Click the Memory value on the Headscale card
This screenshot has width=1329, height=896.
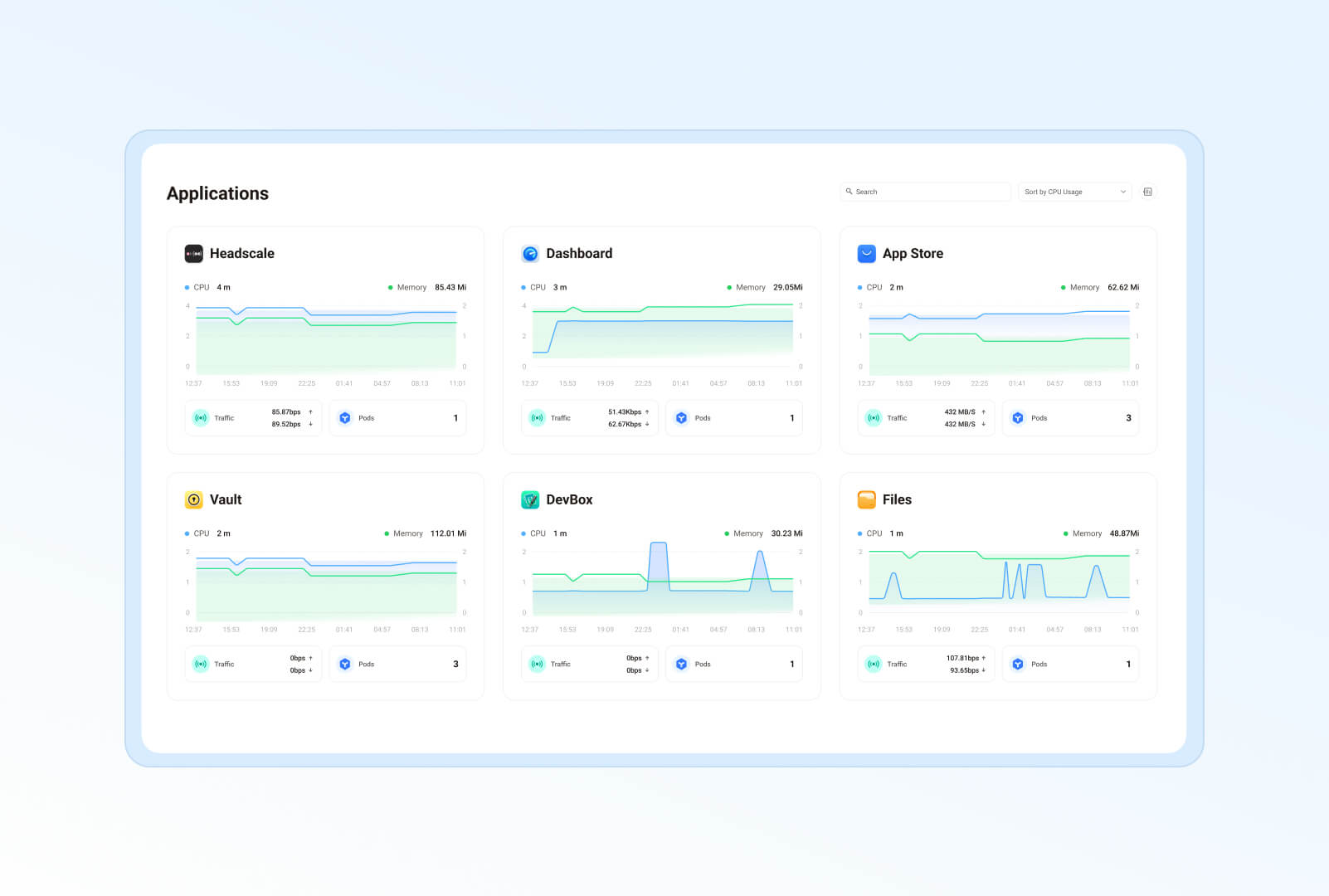pos(450,287)
